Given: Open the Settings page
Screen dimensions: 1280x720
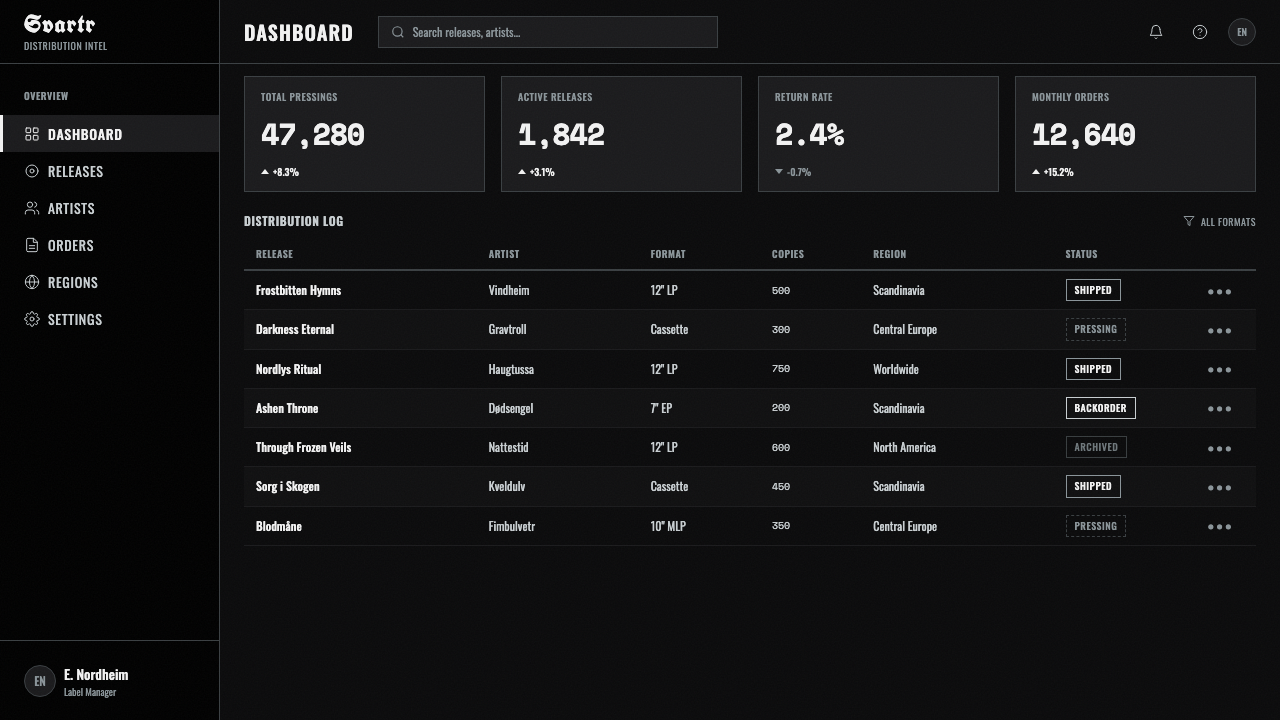Looking at the screenshot, I should (110, 319).
